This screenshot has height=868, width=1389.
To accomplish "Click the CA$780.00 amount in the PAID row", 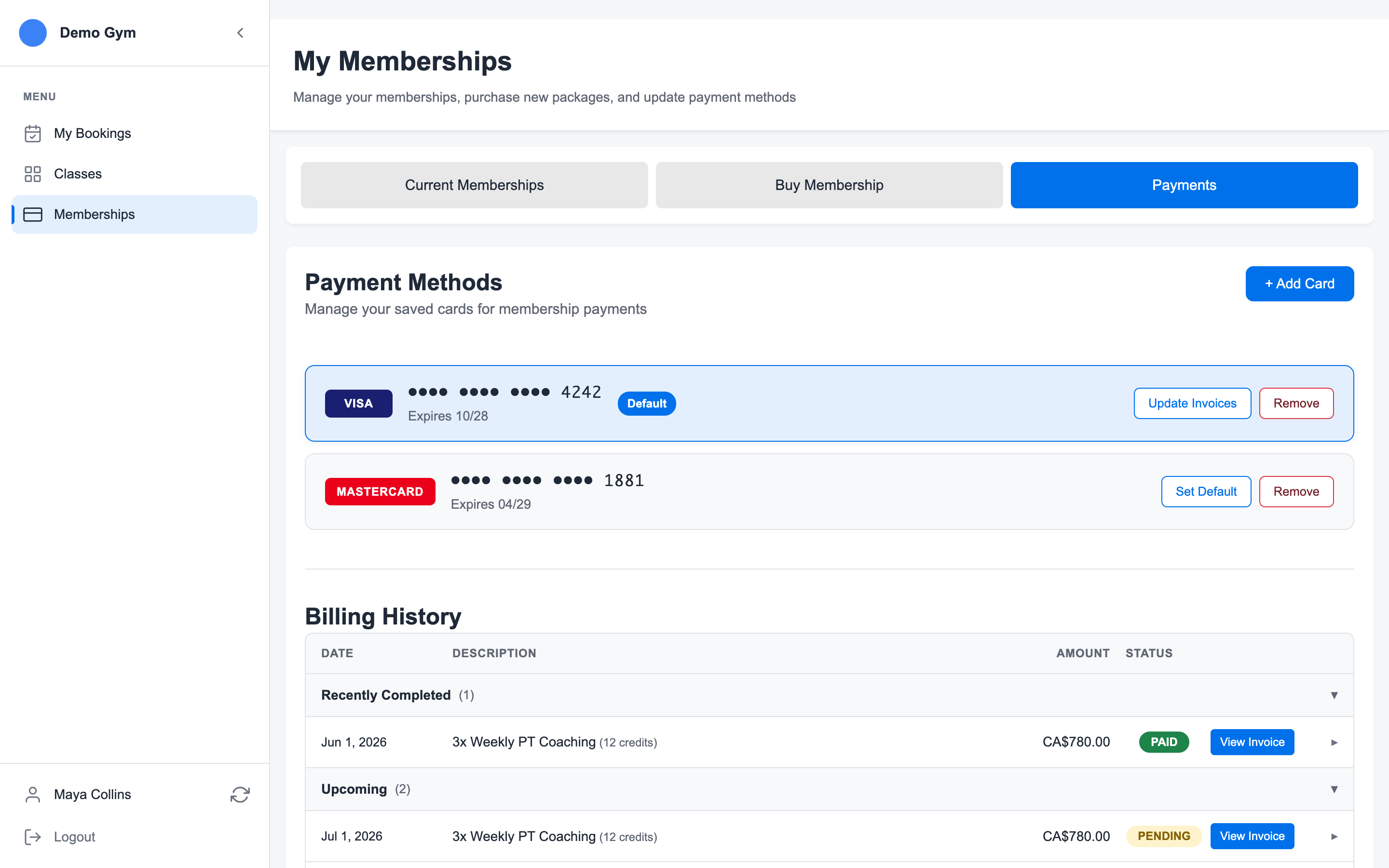I will click(1076, 742).
